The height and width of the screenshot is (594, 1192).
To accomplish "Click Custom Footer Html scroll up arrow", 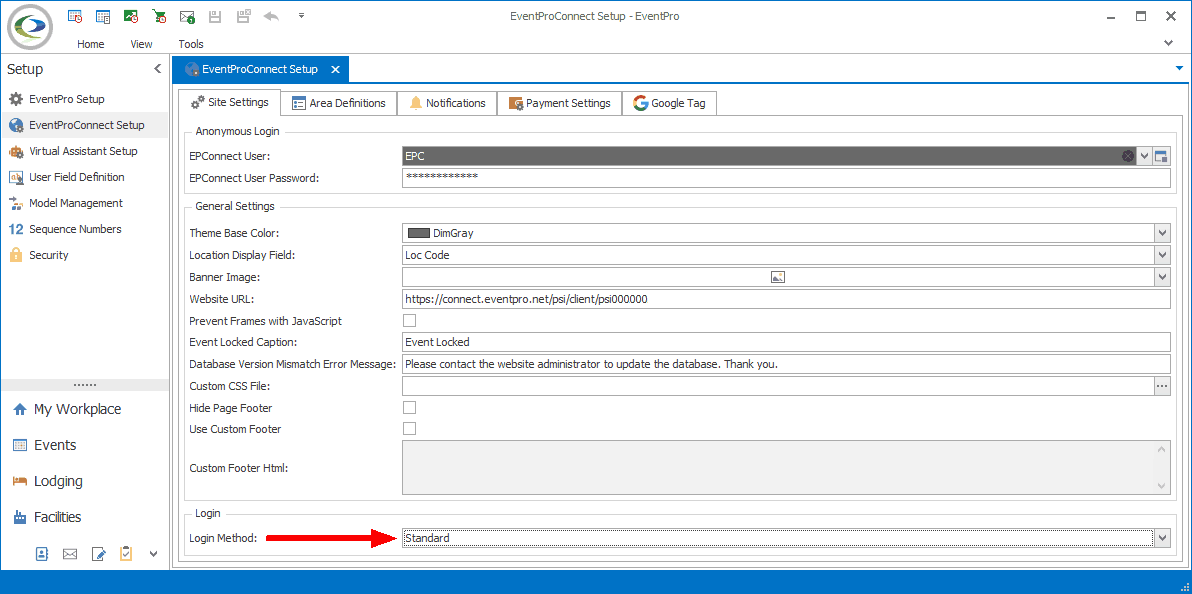I will [x=1162, y=449].
